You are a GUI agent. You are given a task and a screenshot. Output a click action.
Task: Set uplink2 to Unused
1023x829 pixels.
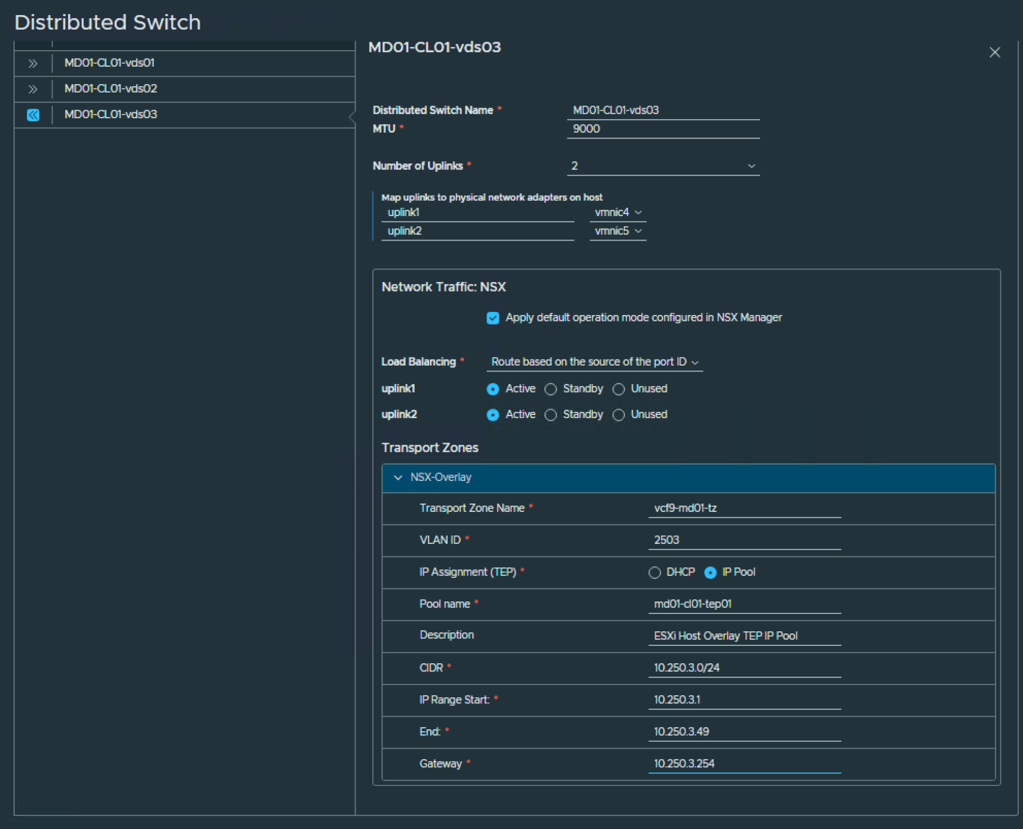coord(619,415)
